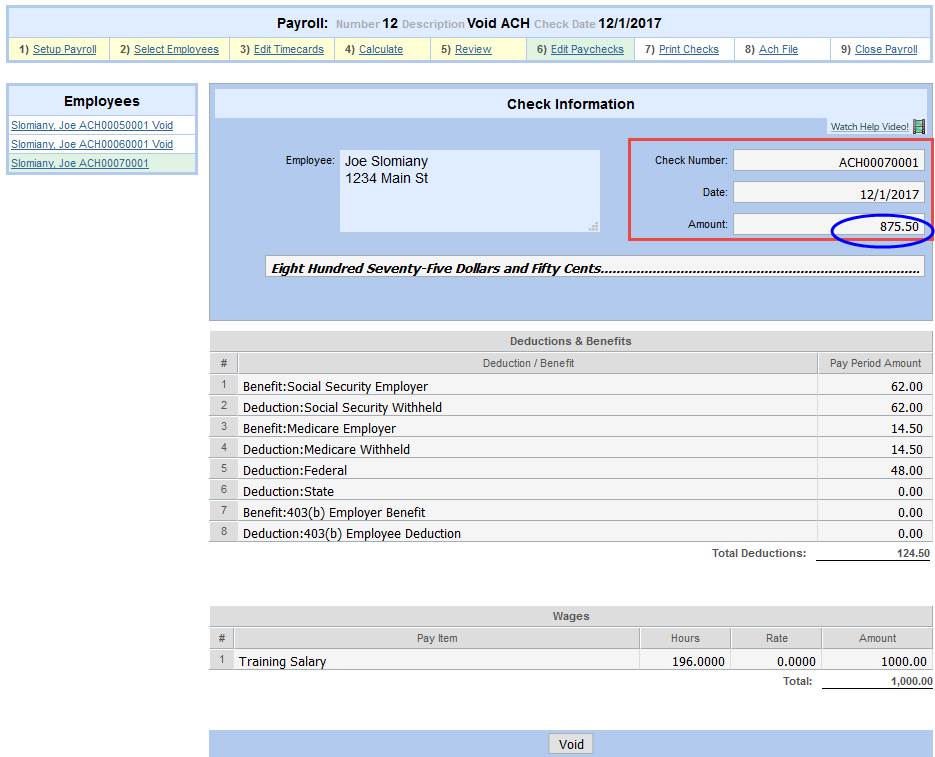Select the Deduction:403(b) Employee Deduction row
The image size is (935, 757).
[571, 532]
